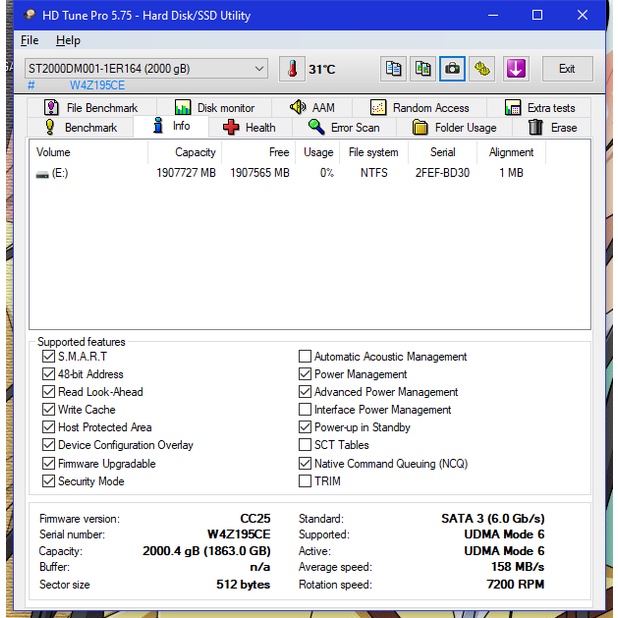The image size is (618, 618).
Task: Enable the Automatic Acoustic Management checkbox
Action: [305, 357]
